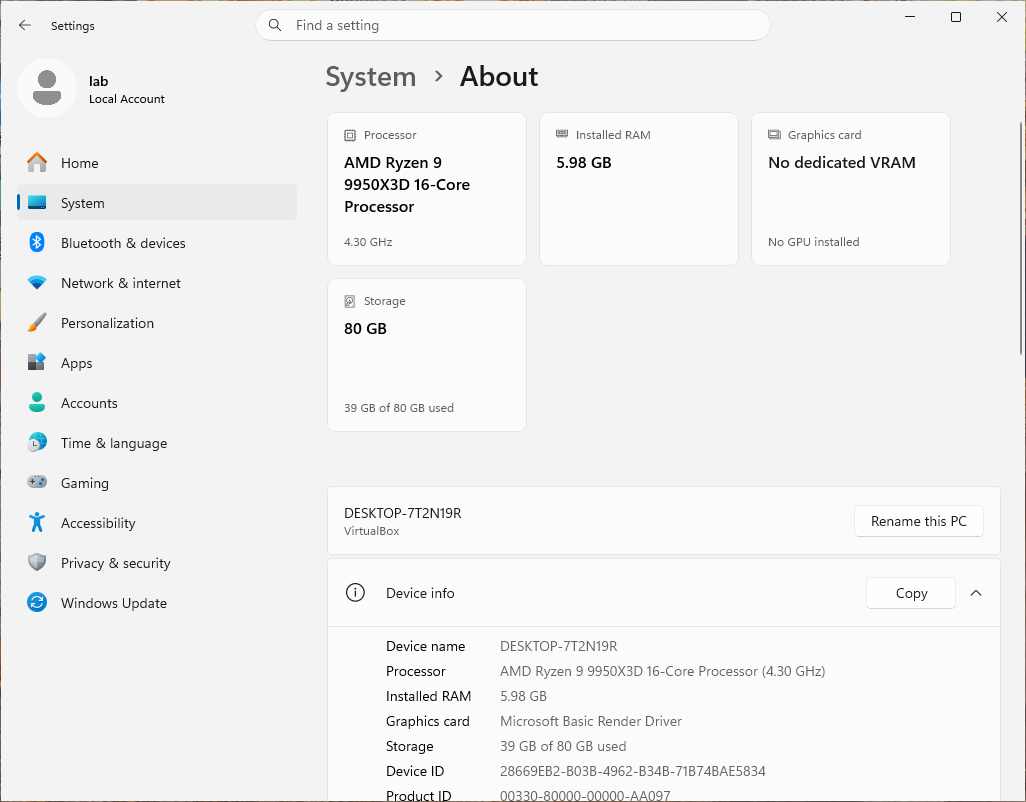Screen dimensions: 1026x802
Task: Click the Device info circle icon
Action: (355, 593)
